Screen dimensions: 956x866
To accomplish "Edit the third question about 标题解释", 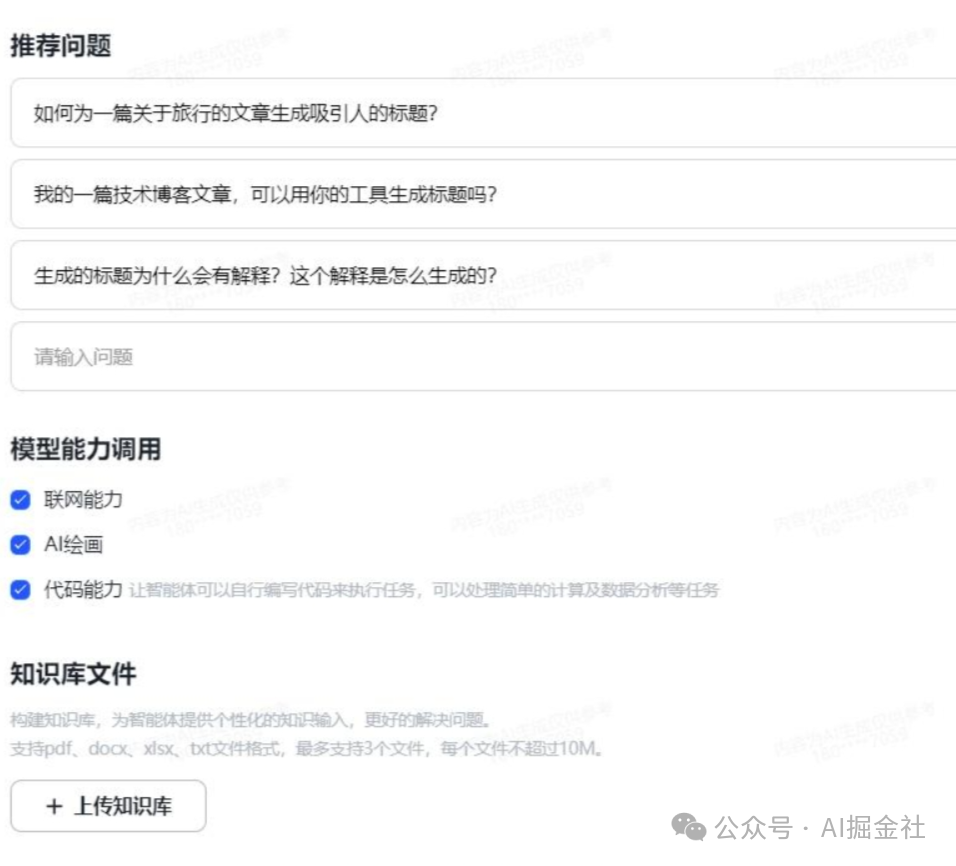I will coord(480,275).
